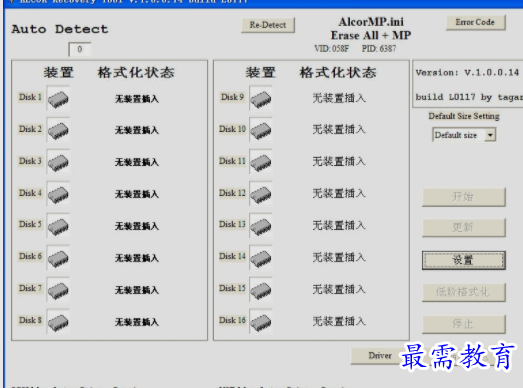
Task: Click the 停止 (Stop) button
Action: 464,324
